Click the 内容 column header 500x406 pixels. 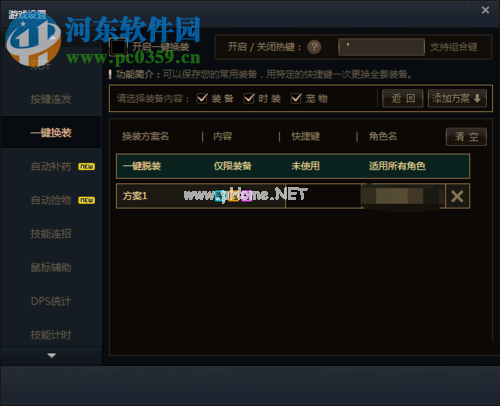click(223, 136)
